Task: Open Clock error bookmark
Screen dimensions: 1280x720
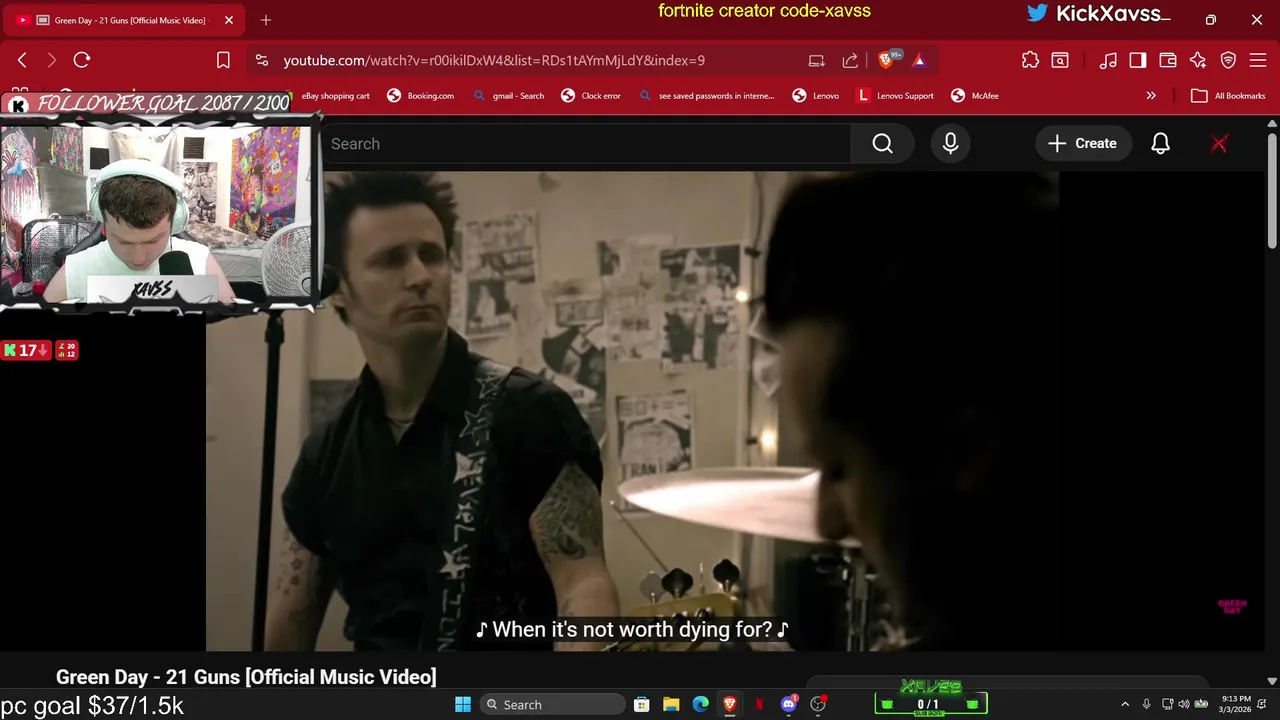Action: pos(591,96)
